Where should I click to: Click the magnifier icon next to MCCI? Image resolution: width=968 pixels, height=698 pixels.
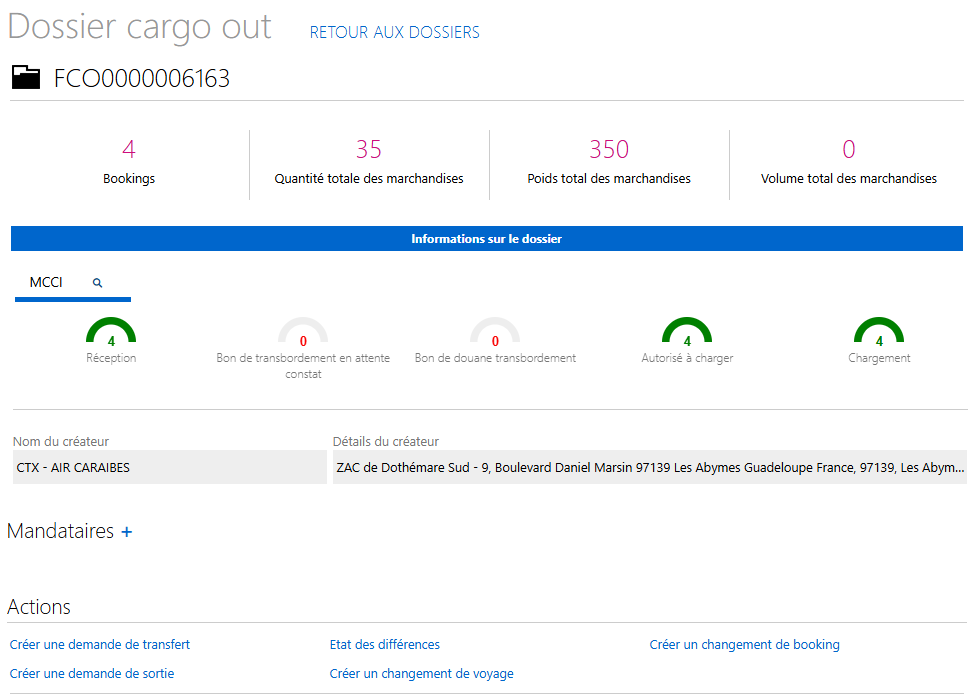(98, 283)
